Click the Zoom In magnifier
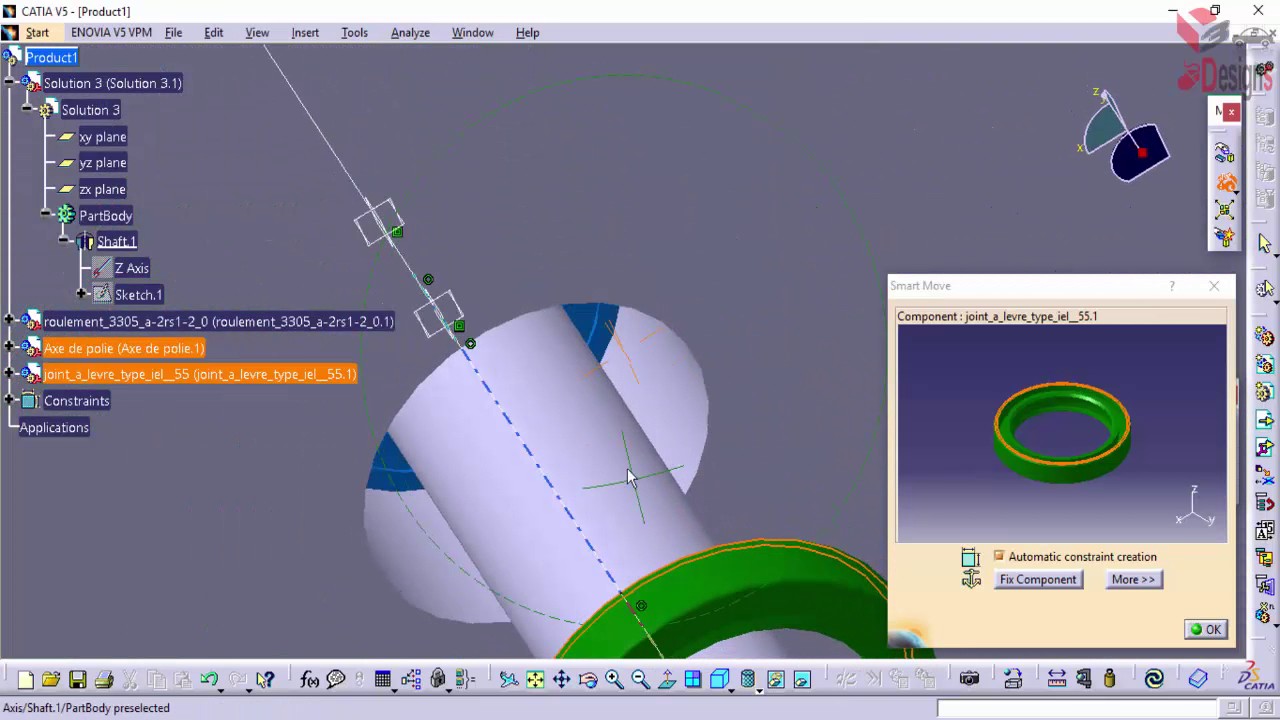Image resolution: width=1280 pixels, height=720 pixels. [x=614, y=680]
